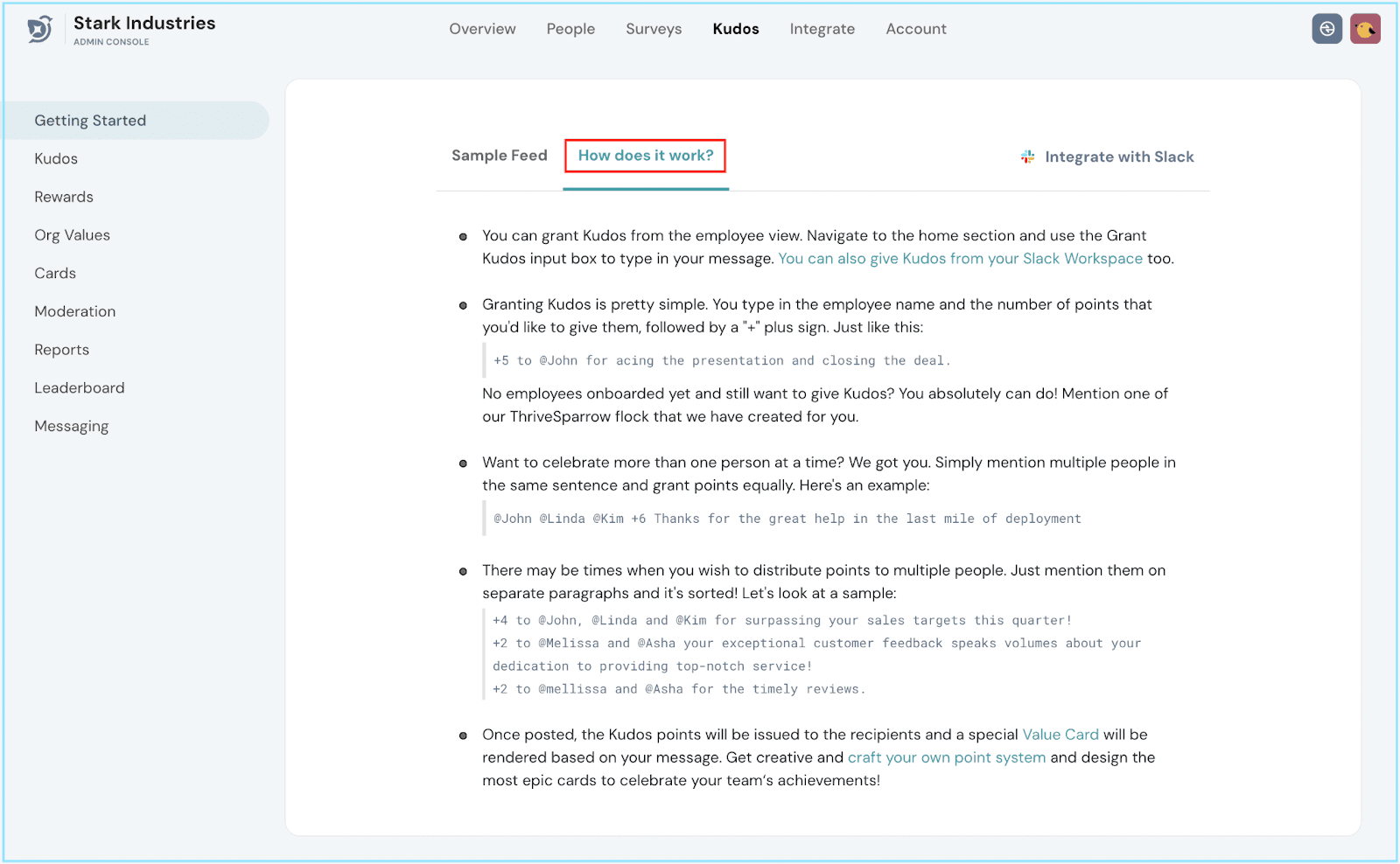Click the Stark Industries logo icon
1400x864 pixels.
pos(40,30)
